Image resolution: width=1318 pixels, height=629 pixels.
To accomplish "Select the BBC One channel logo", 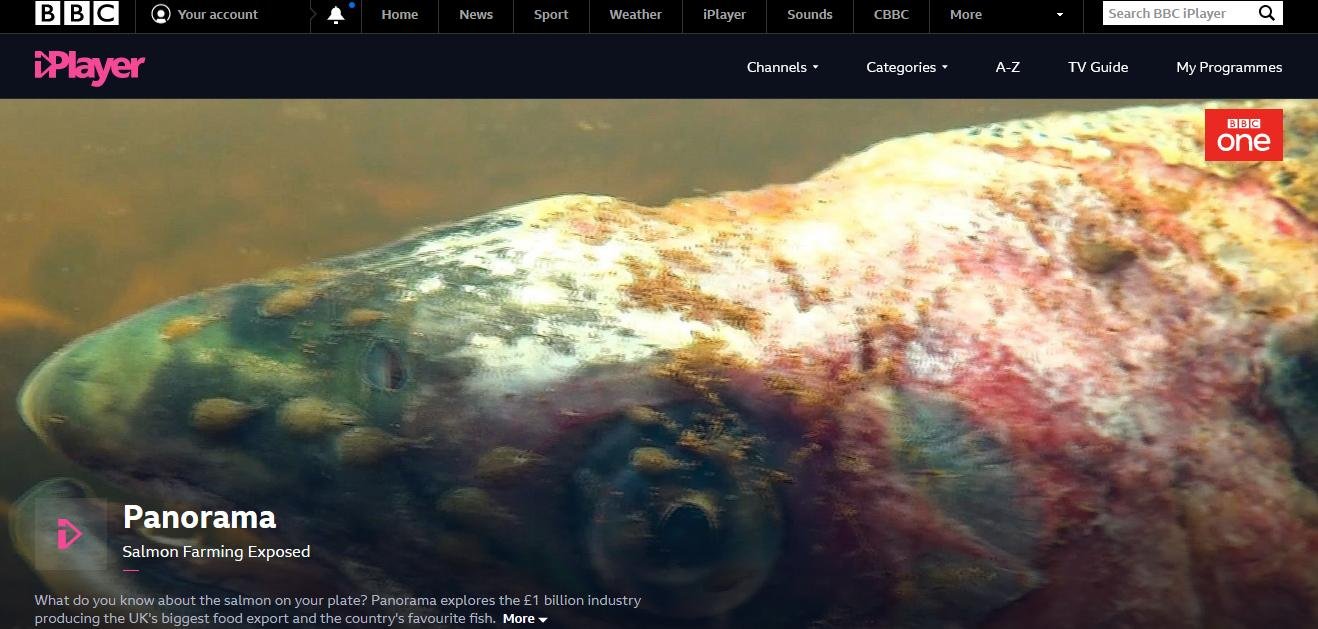I will click(1243, 134).
